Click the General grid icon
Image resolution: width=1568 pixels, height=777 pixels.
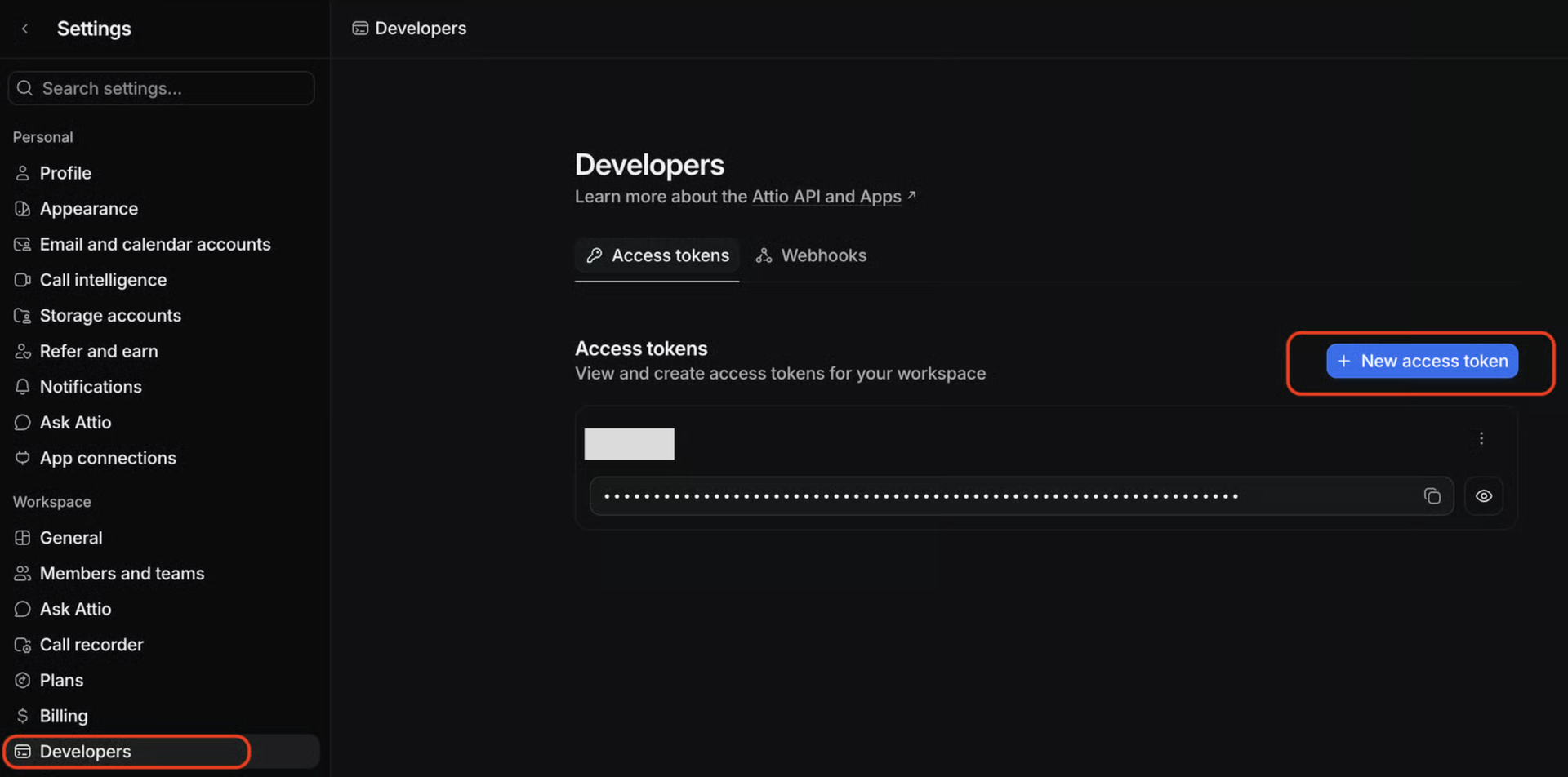click(22, 538)
